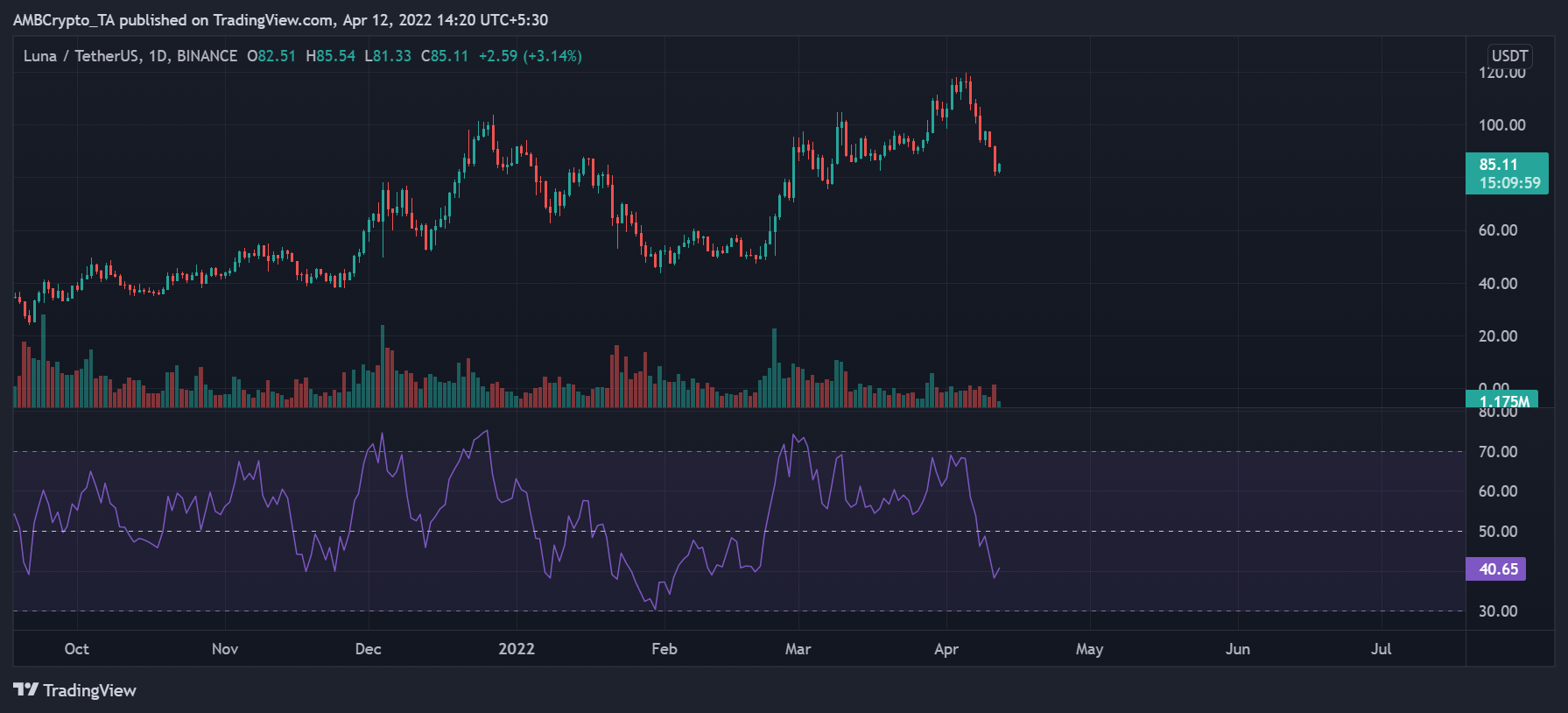
Task: Click the open value O82.51
Action: pyautogui.click(x=271, y=56)
